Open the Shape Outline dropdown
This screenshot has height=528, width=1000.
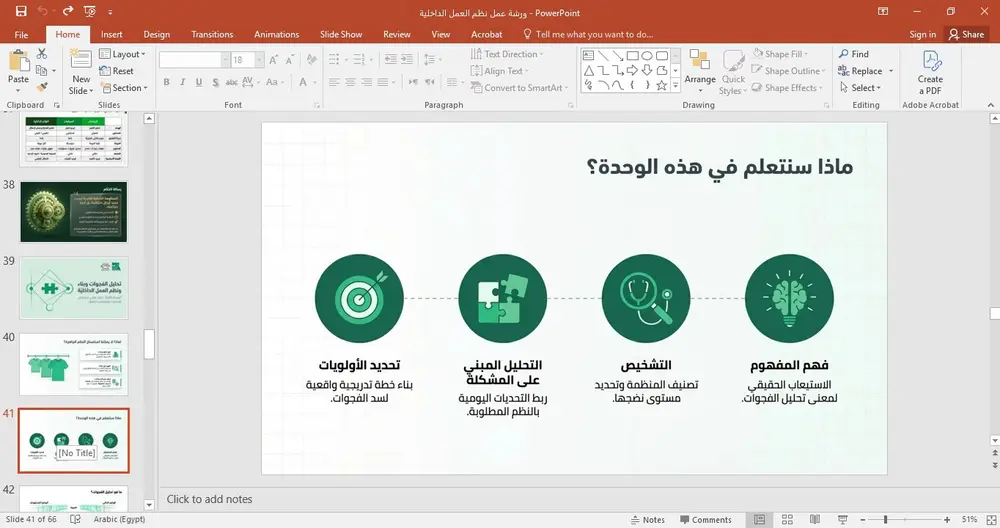788,71
